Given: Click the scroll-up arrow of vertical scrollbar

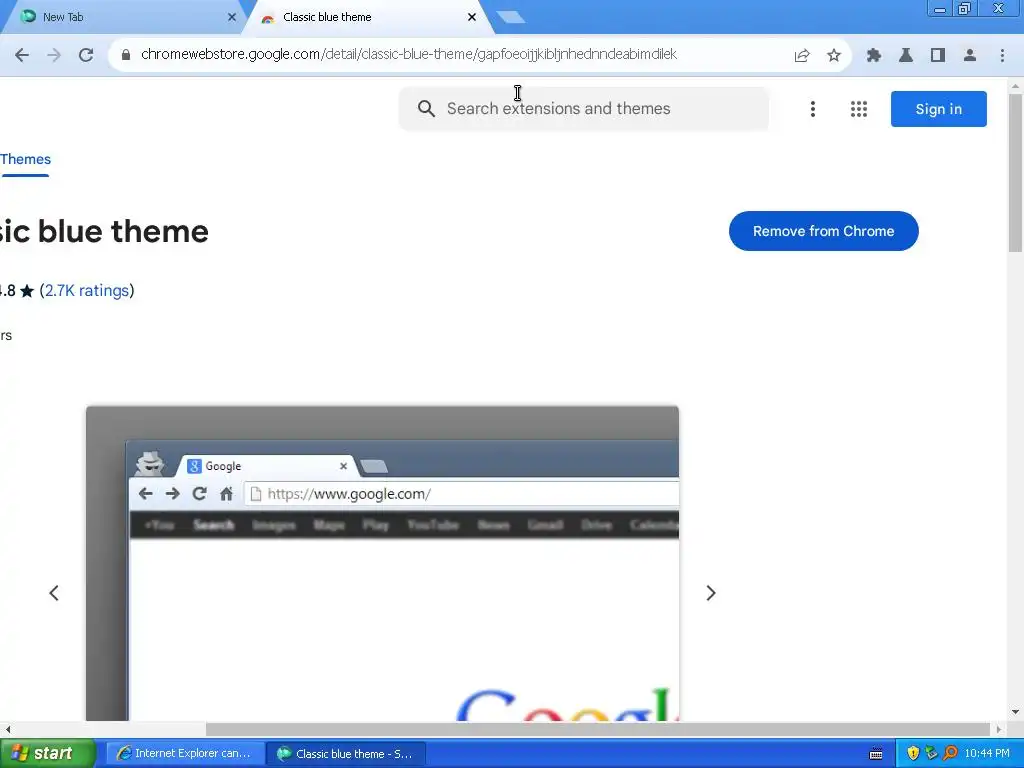Looking at the screenshot, I should 1015,86.
